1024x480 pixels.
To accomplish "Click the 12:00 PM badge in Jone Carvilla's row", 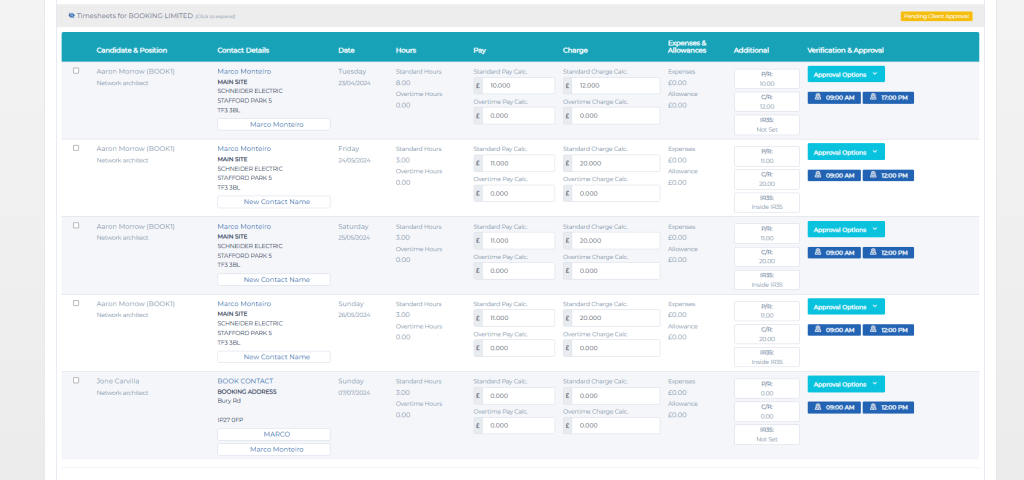I will coord(888,408).
